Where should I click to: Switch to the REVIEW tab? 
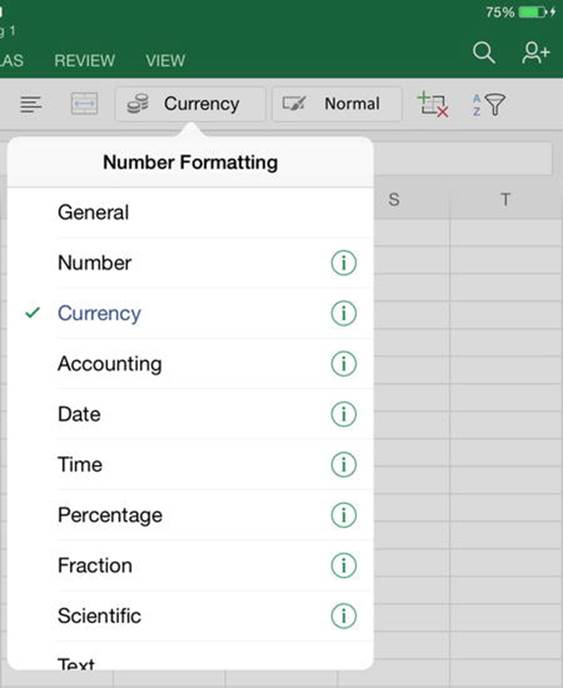[85, 61]
